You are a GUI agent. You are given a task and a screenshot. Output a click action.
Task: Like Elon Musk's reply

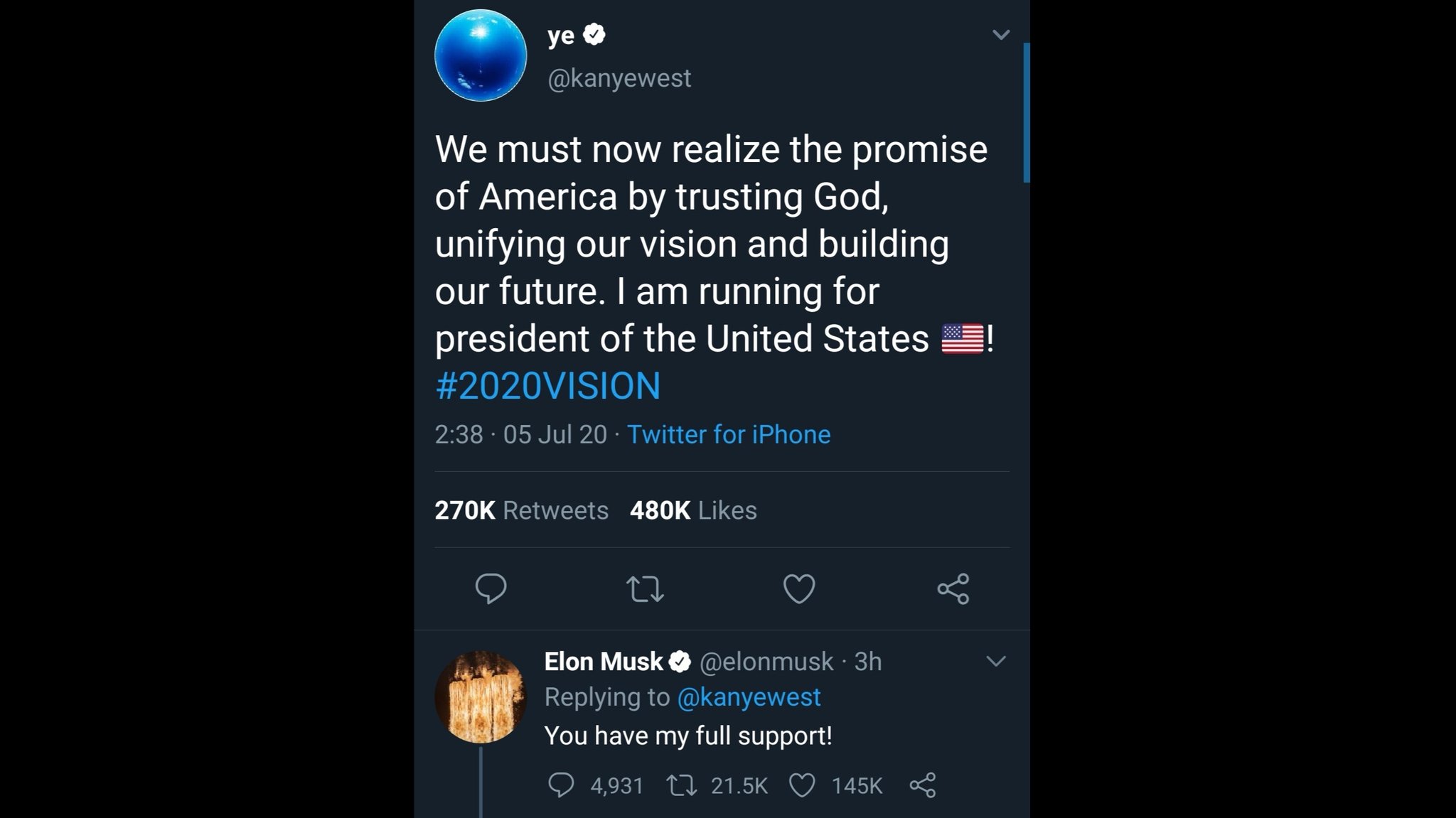(x=802, y=785)
